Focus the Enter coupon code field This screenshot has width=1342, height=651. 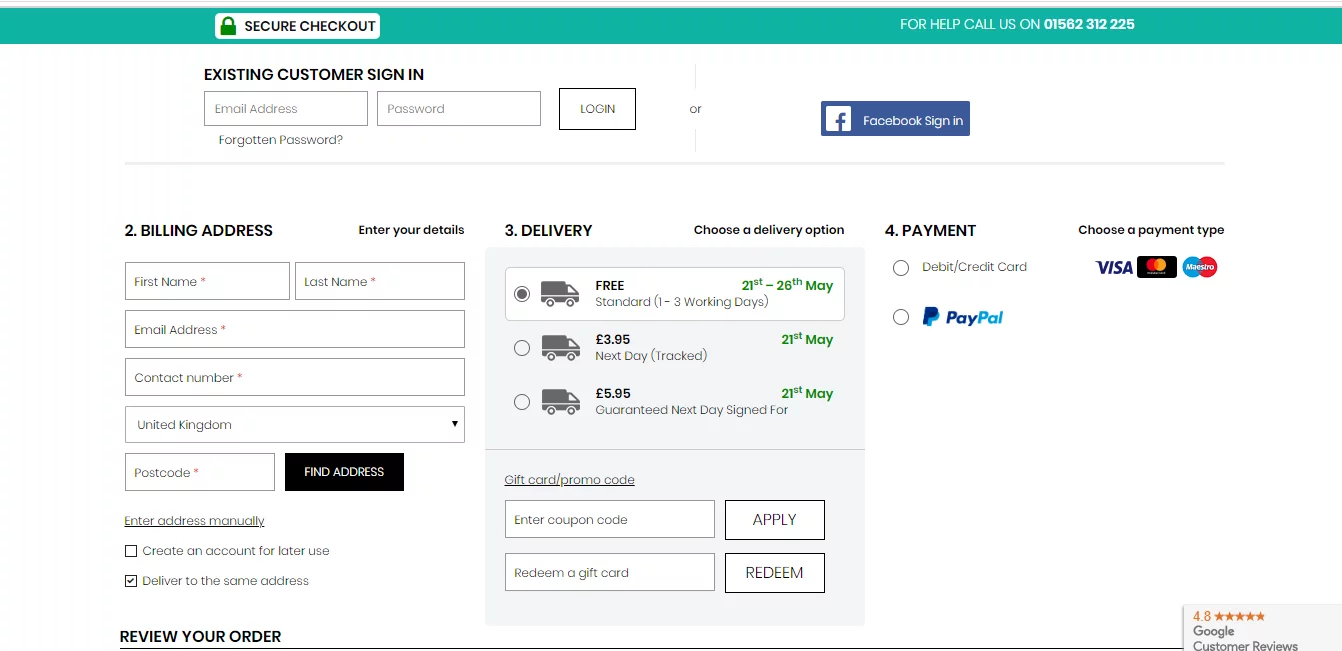point(610,520)
